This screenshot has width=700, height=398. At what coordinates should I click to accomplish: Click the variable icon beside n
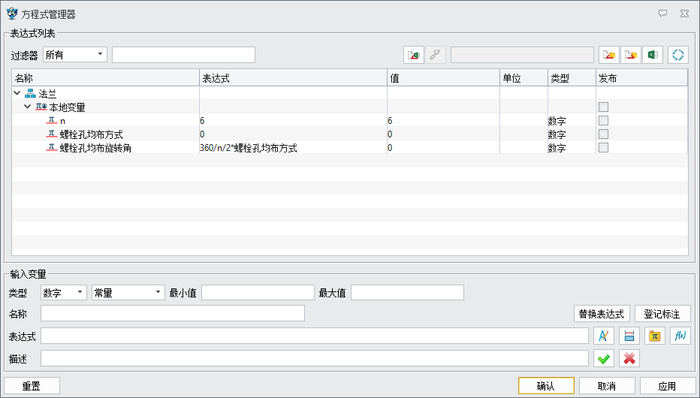pos(52,120)
